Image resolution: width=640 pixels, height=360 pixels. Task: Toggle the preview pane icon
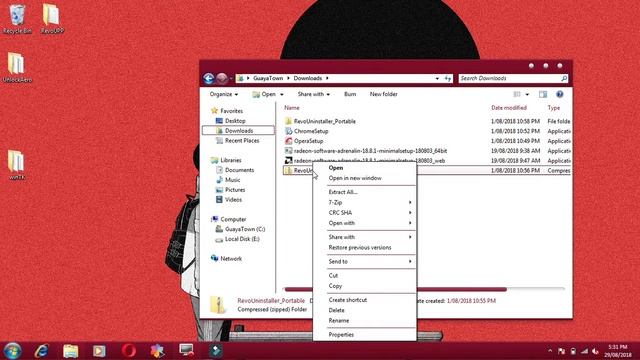pos(542,94)
